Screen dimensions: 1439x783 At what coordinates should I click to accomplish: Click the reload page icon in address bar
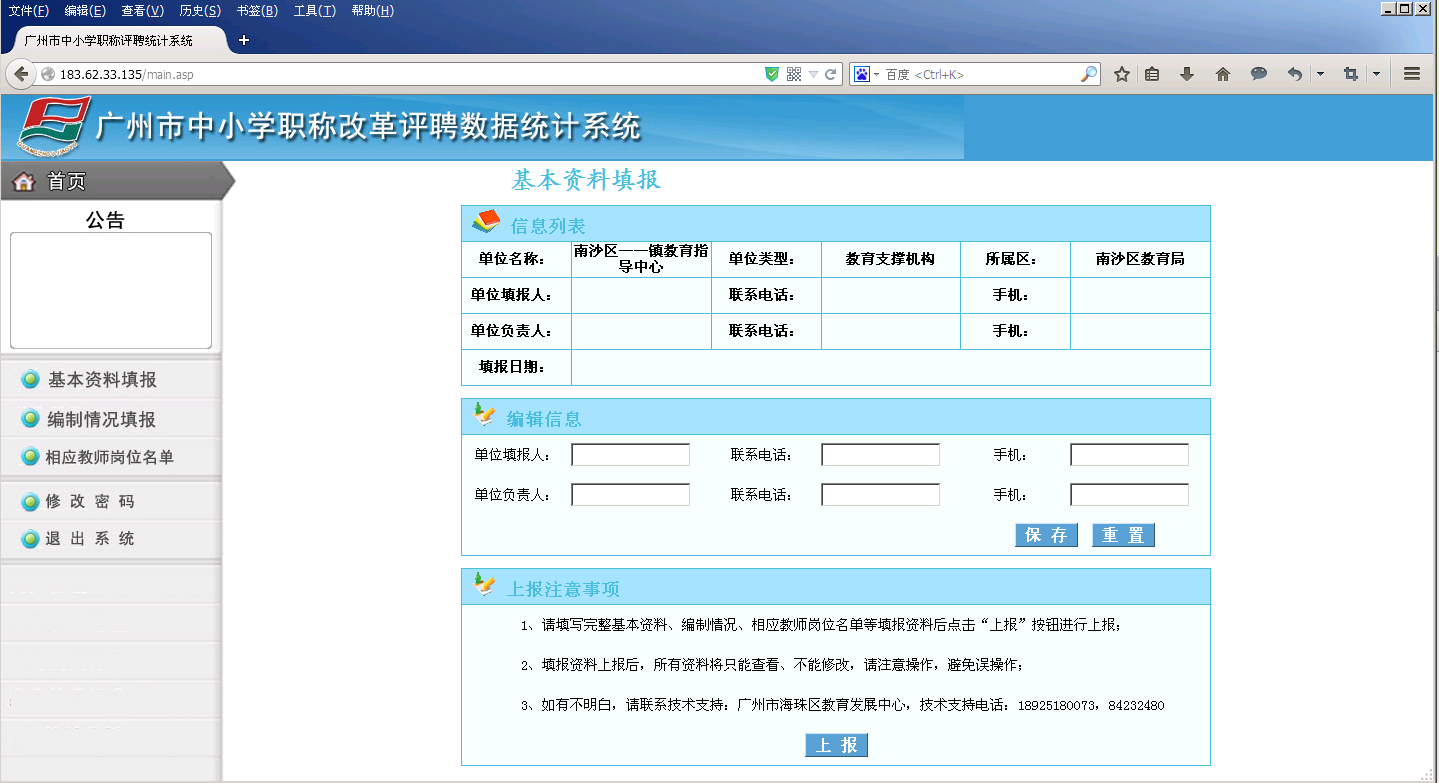point(830,74)
